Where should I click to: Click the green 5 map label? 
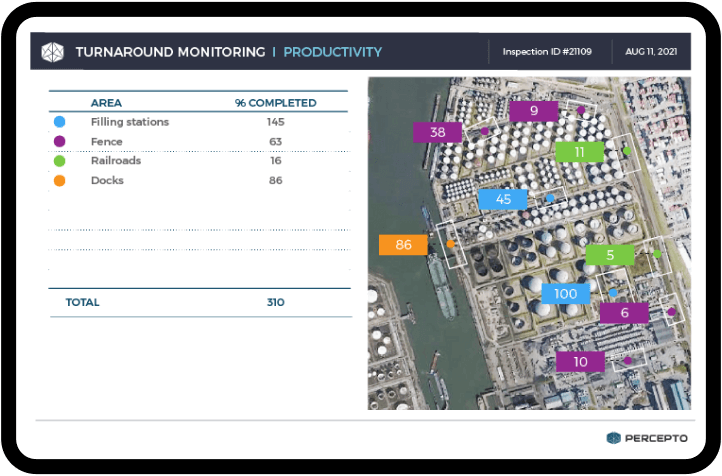click(x=610, y=255)
